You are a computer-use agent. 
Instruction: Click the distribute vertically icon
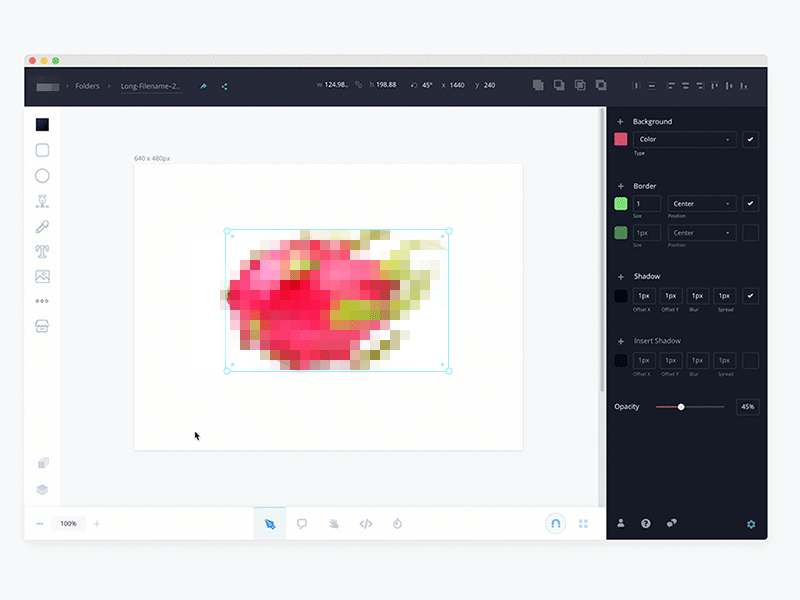pos(652,86)
